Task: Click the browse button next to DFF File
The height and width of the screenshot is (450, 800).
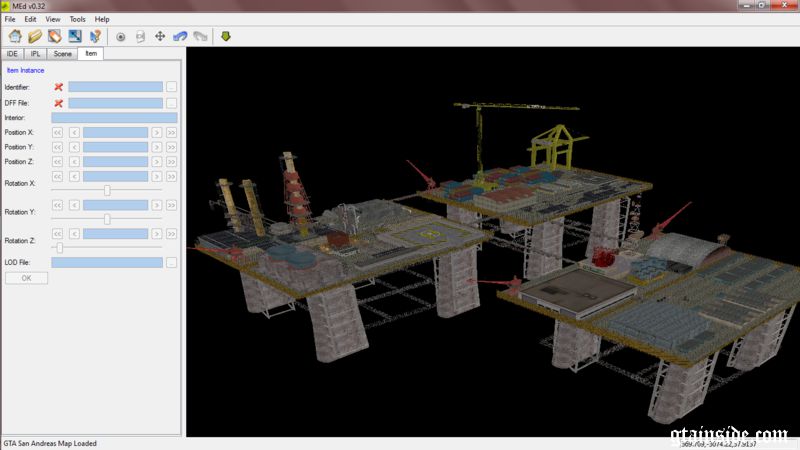Action: click(x=171, y=103)
